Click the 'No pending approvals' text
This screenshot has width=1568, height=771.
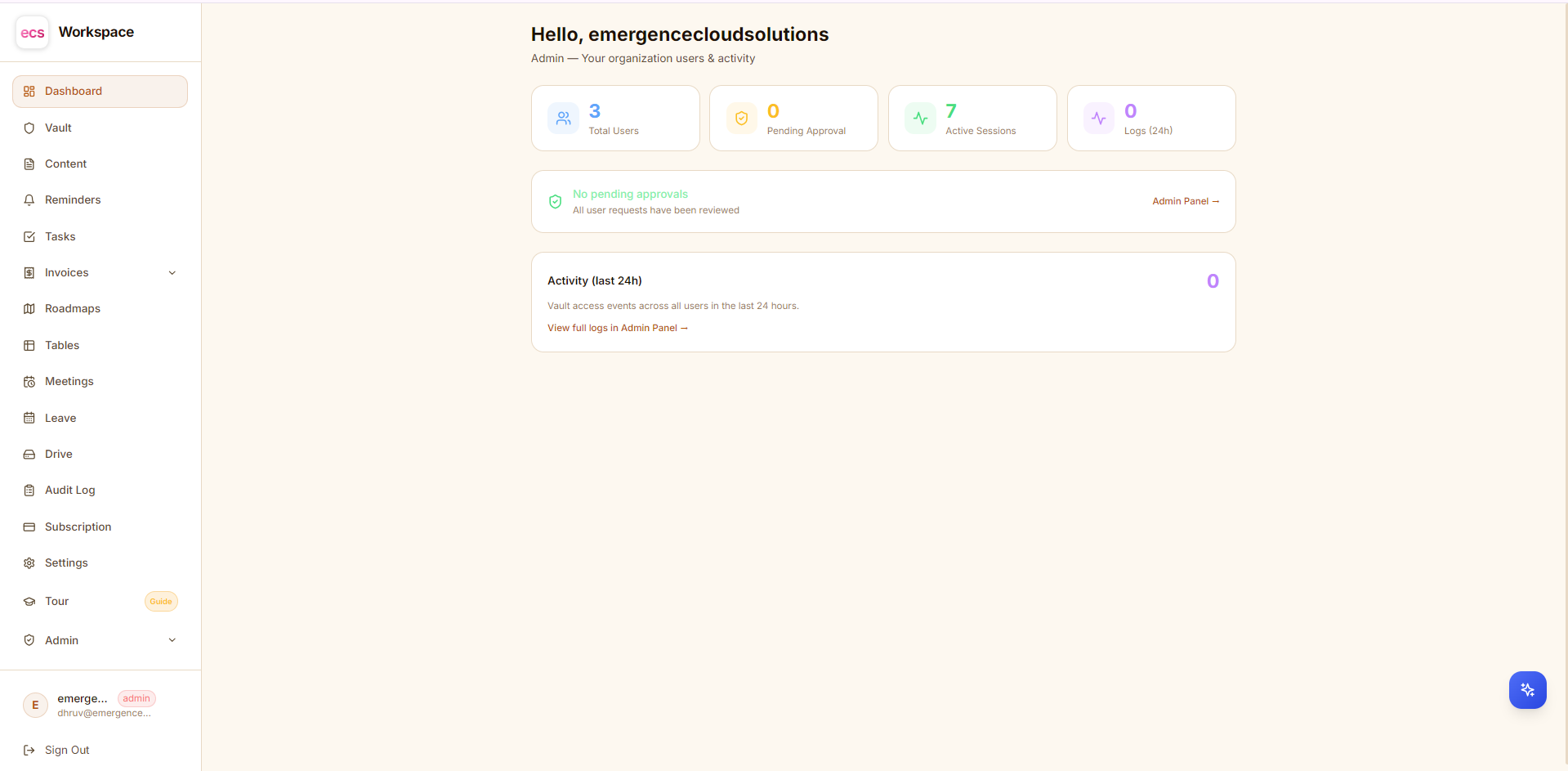point(631,195)
